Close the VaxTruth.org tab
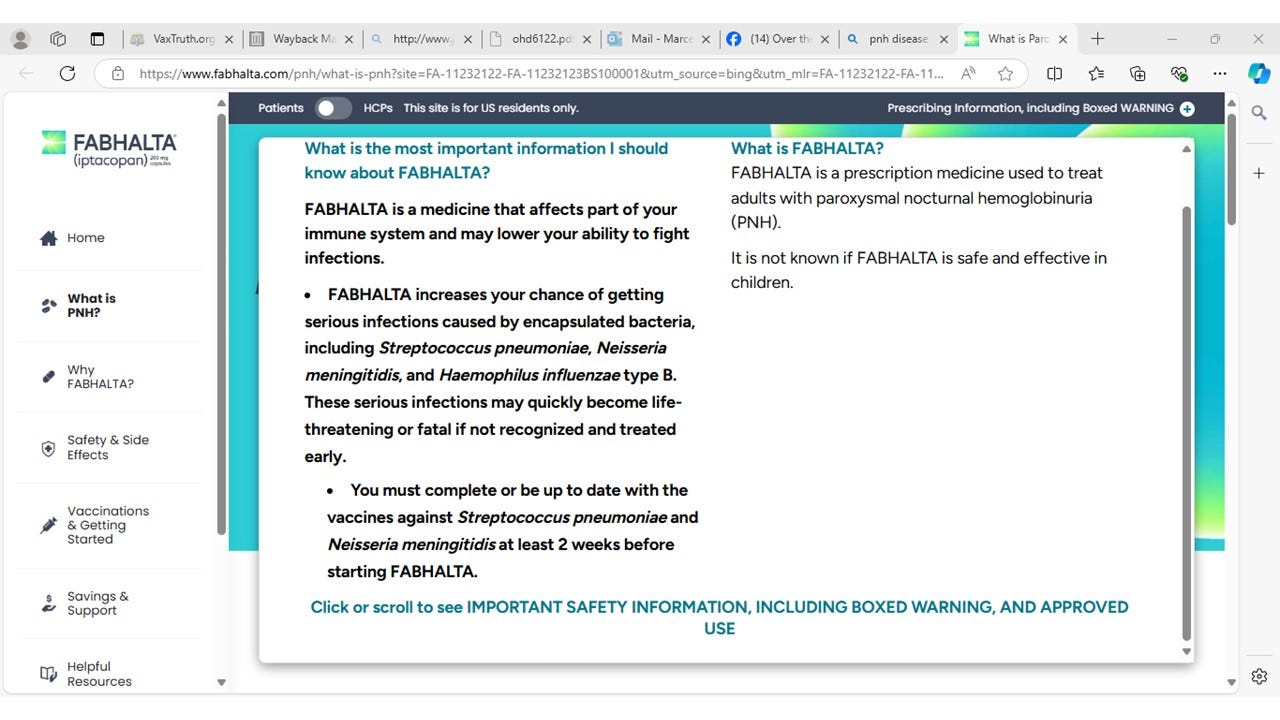This screenshot has width=1280, height=720. pyautogui.click(x=229, y=39)
